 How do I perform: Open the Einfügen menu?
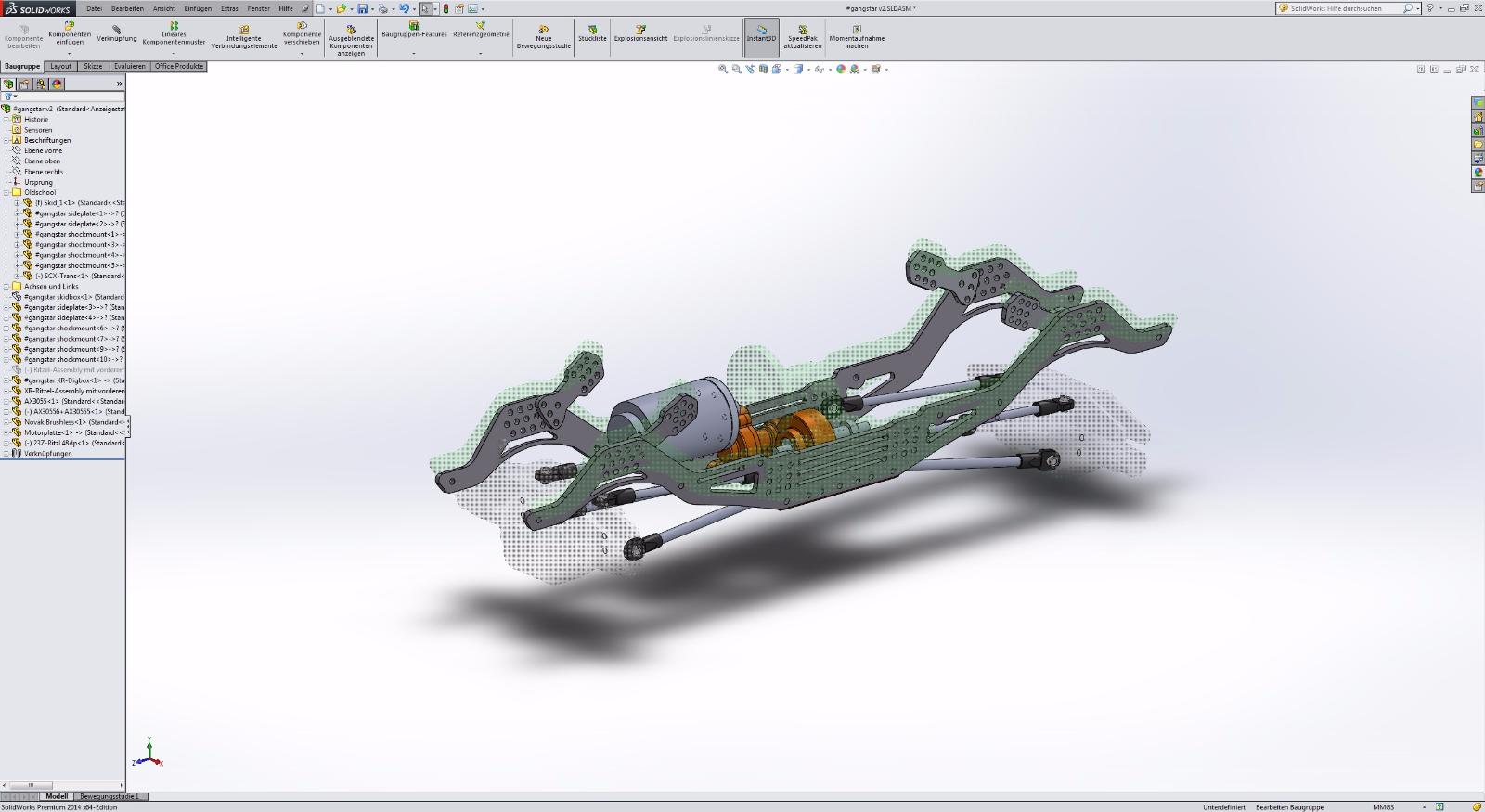click(x=198, y=8)
